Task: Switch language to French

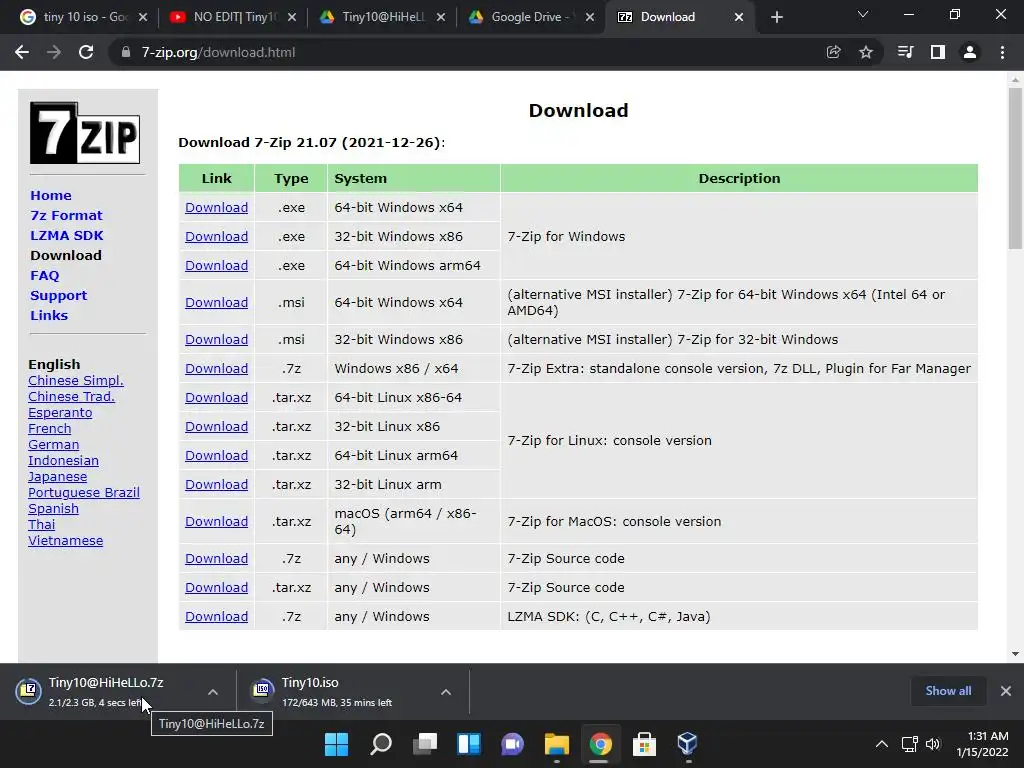Action: [x=50, y=428]
